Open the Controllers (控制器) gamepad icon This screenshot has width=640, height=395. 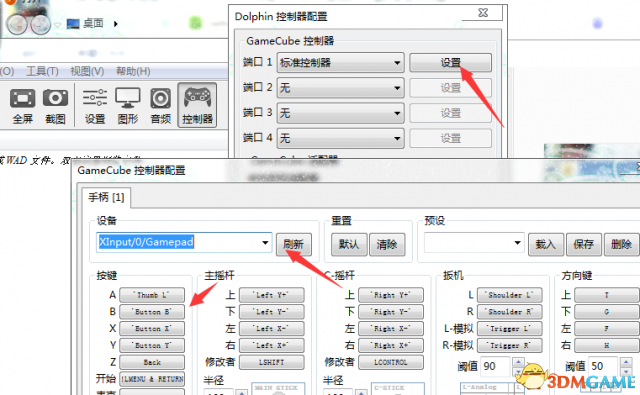pos(197,105)
